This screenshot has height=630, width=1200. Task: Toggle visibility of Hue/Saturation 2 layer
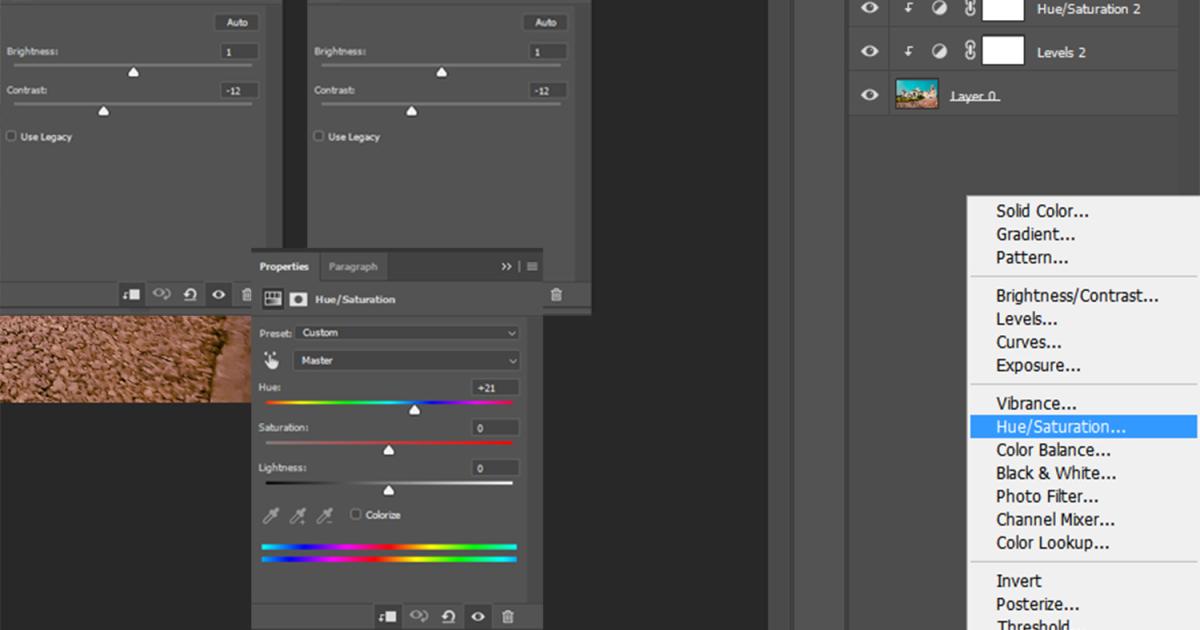(x=870, y=8)
